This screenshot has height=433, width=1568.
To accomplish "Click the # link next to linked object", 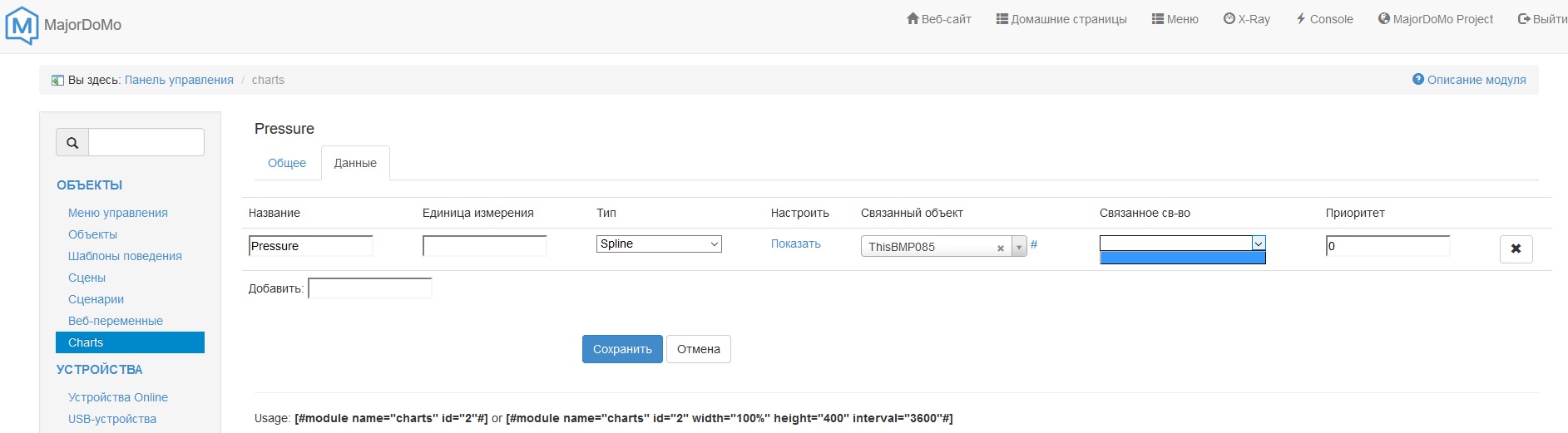I will [1034, 244].
